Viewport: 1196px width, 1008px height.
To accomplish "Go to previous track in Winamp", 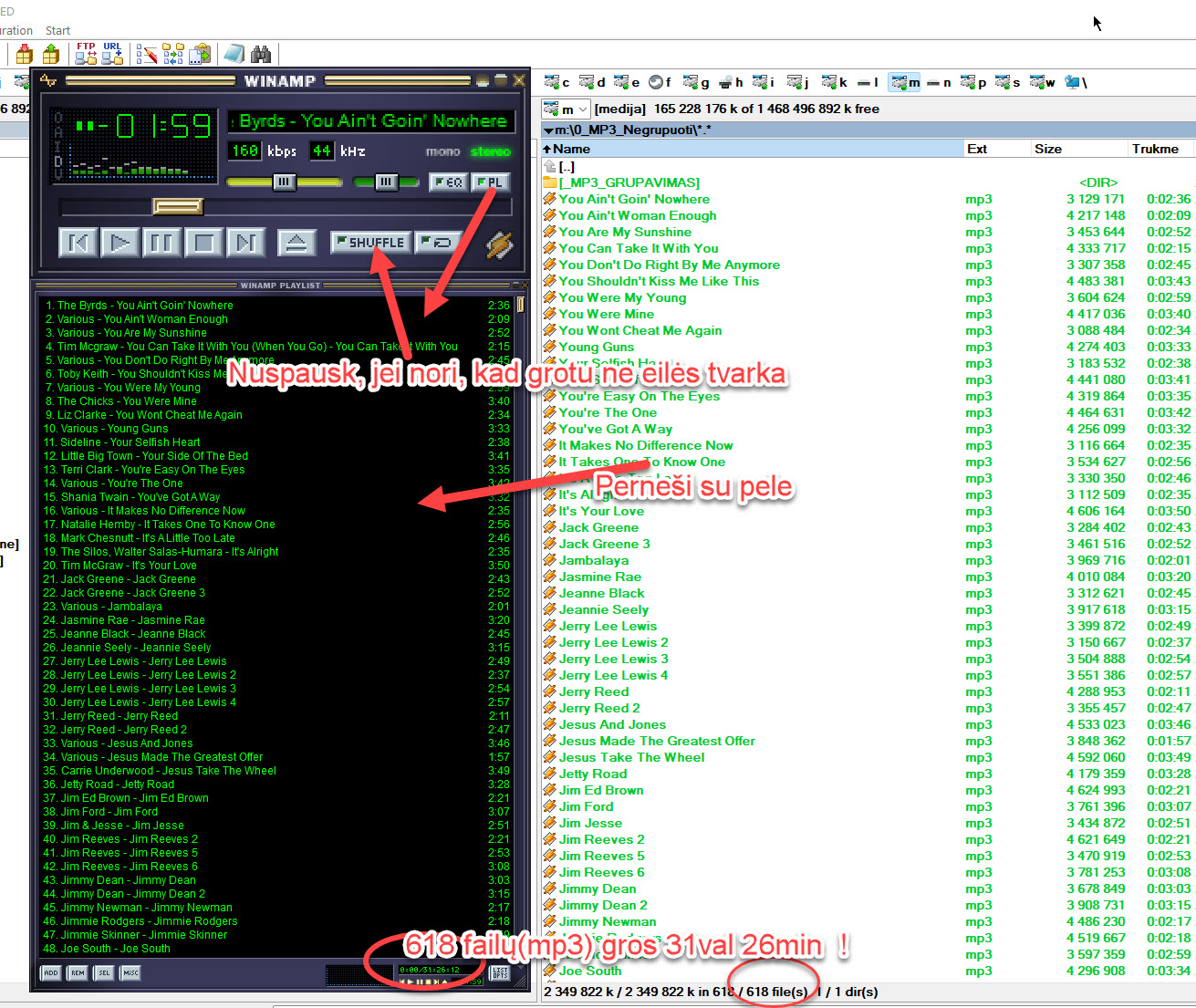I will [78, 243].
